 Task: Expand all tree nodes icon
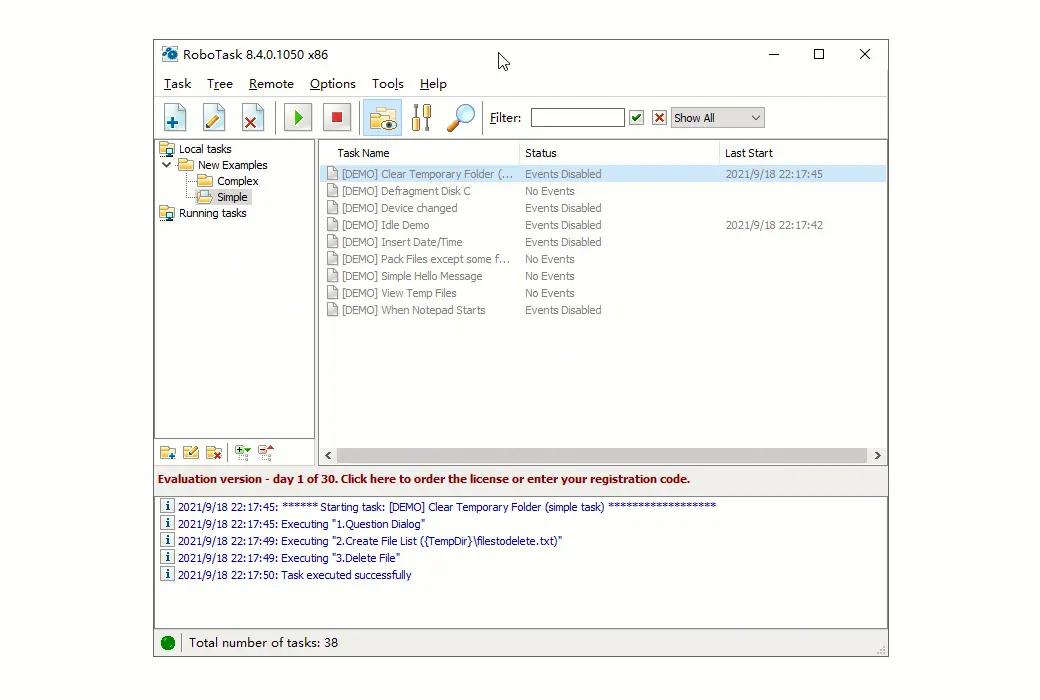pos(243,453)
